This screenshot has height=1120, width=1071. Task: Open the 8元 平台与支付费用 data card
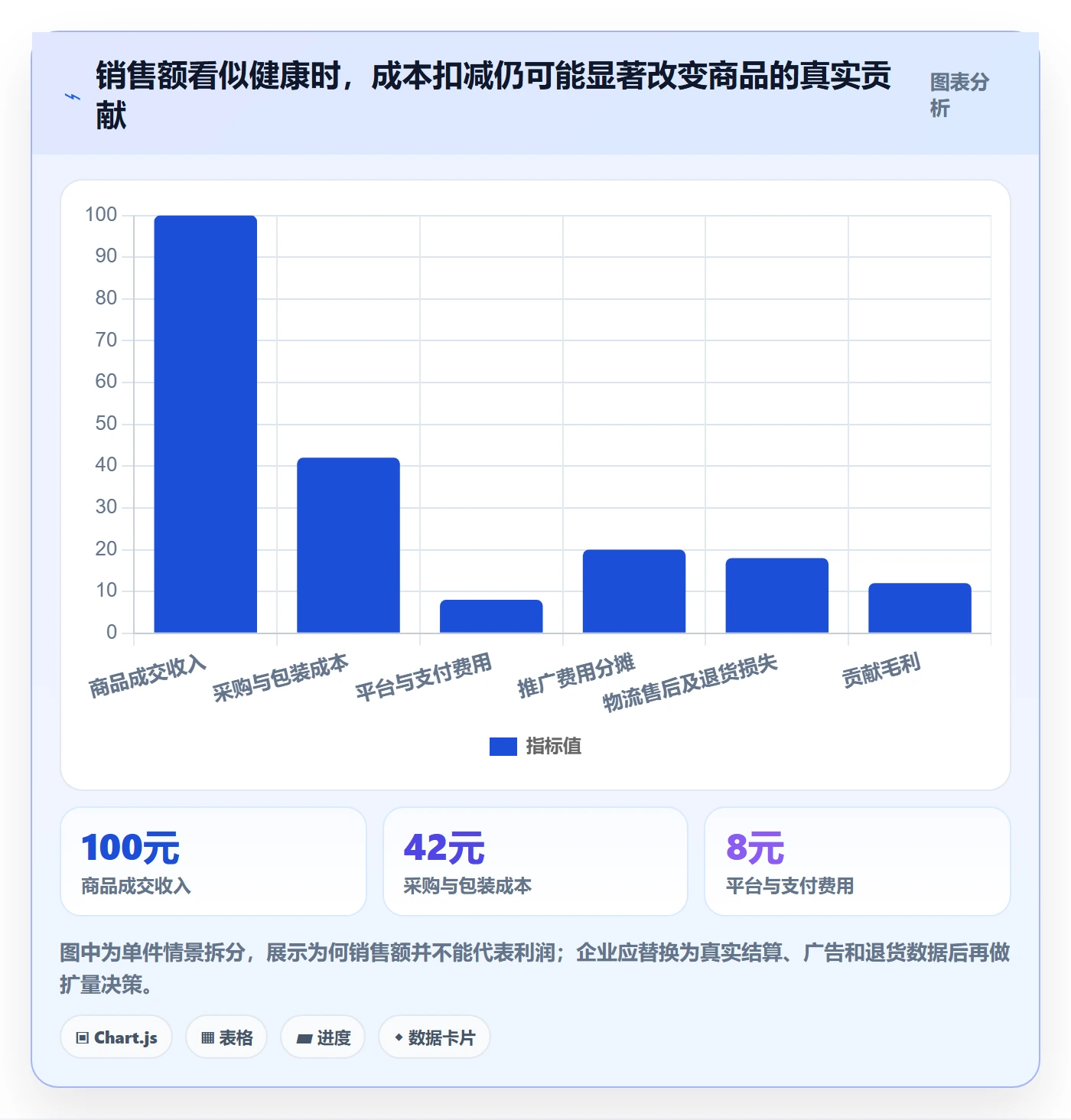point(858,861)
